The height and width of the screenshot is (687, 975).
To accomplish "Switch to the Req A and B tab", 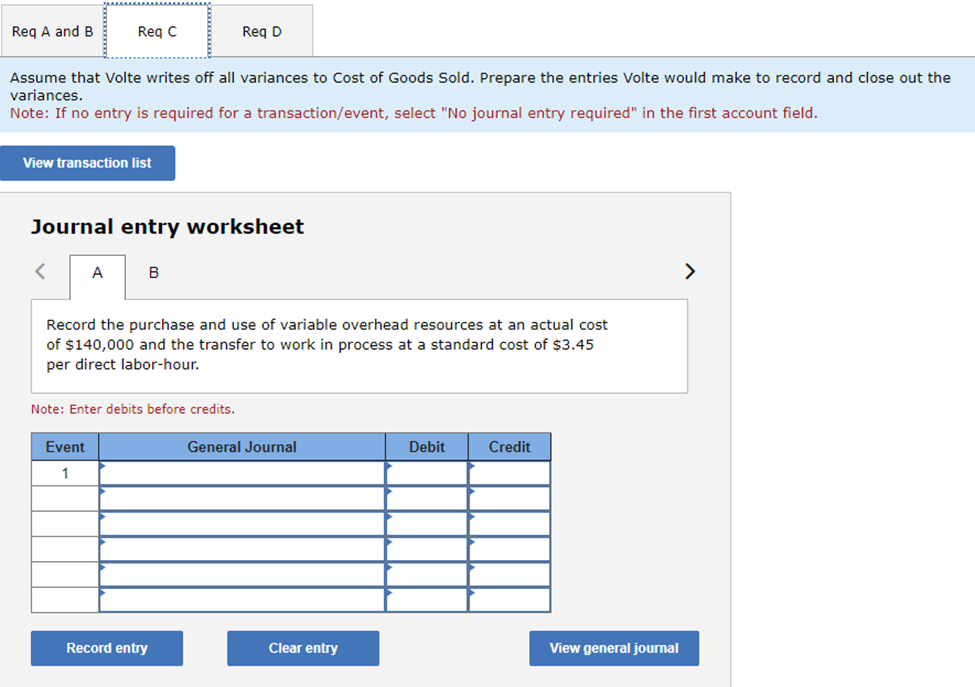I will pos(52,31).
